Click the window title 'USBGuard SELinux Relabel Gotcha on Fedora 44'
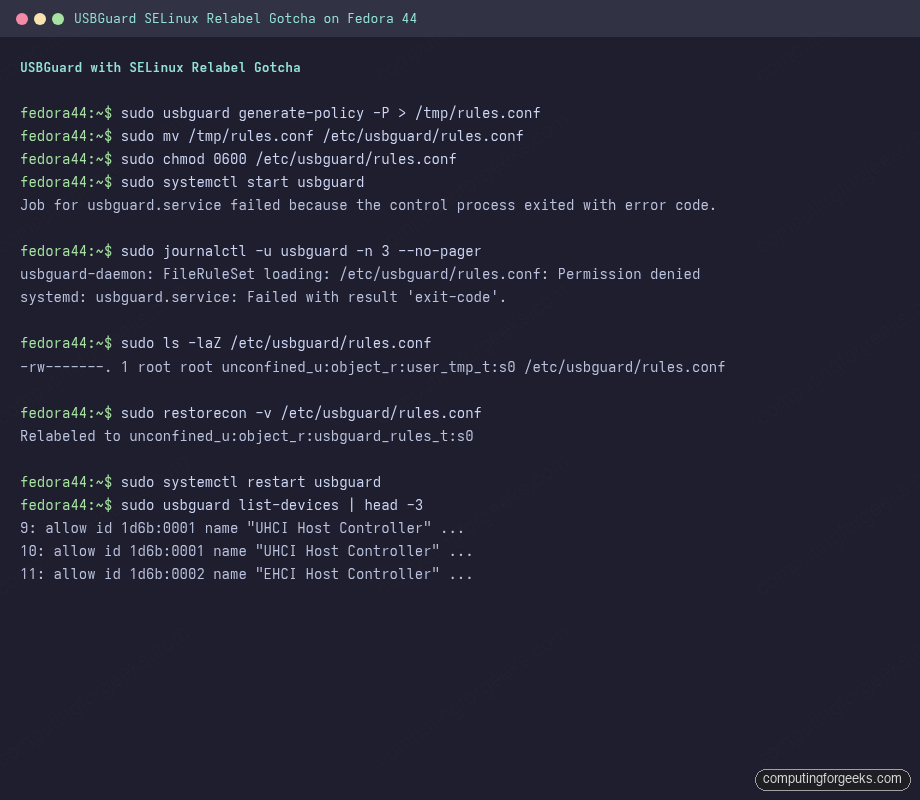This screenshot has width=920, height=800. click(245, 19)
